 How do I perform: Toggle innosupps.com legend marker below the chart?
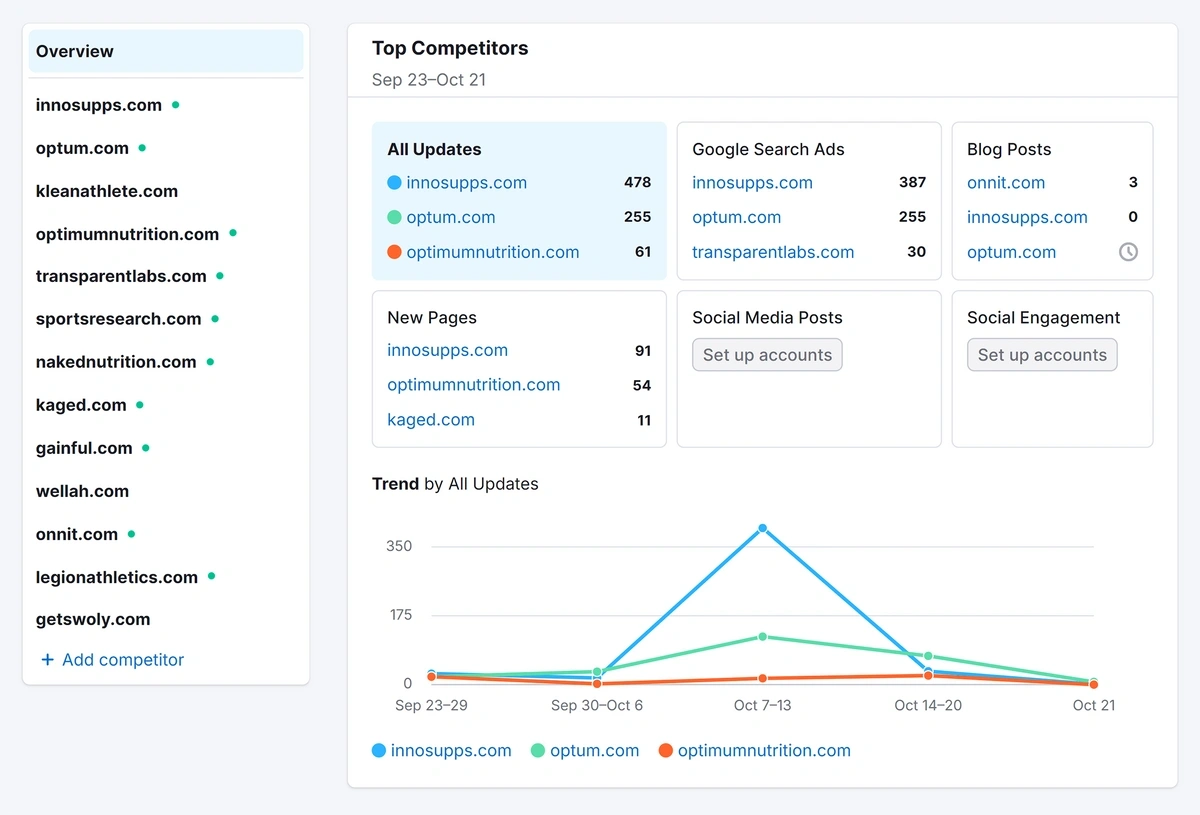point(379,750)
